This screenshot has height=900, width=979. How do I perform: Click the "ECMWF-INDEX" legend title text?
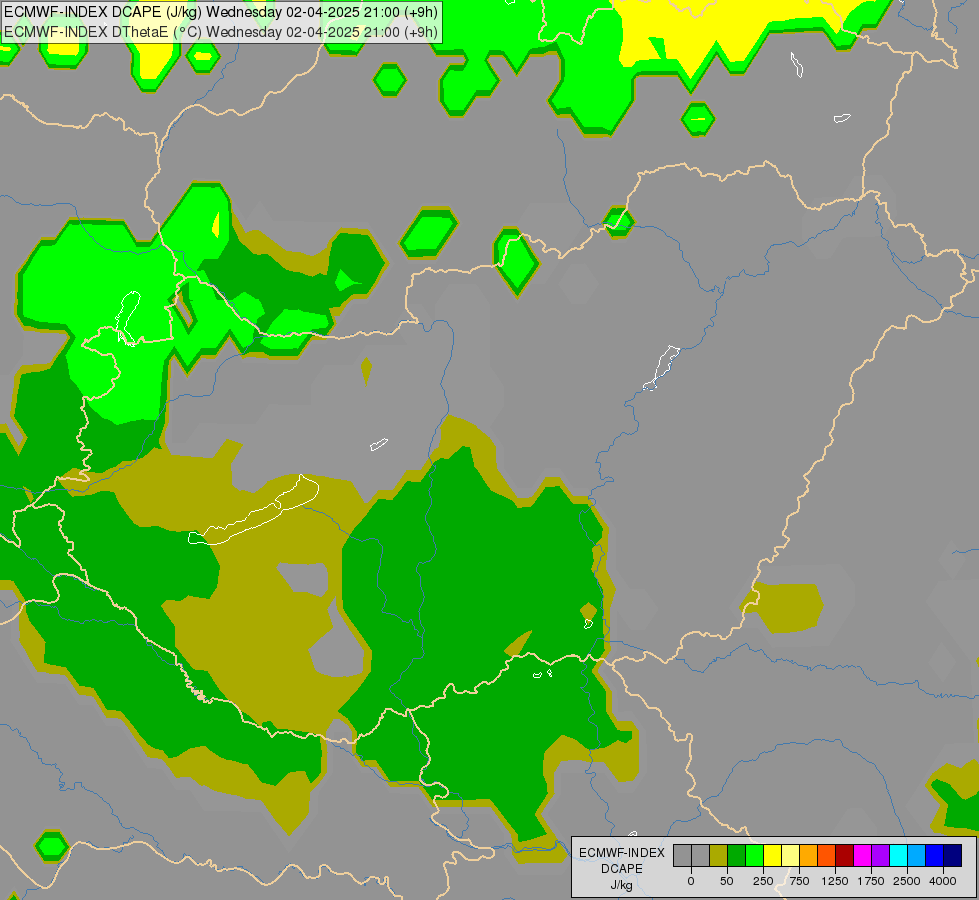point(622,853)
